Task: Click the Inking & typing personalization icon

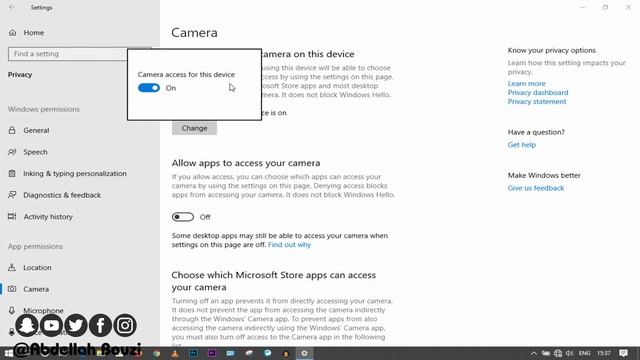Action: (x=12, y=173)
